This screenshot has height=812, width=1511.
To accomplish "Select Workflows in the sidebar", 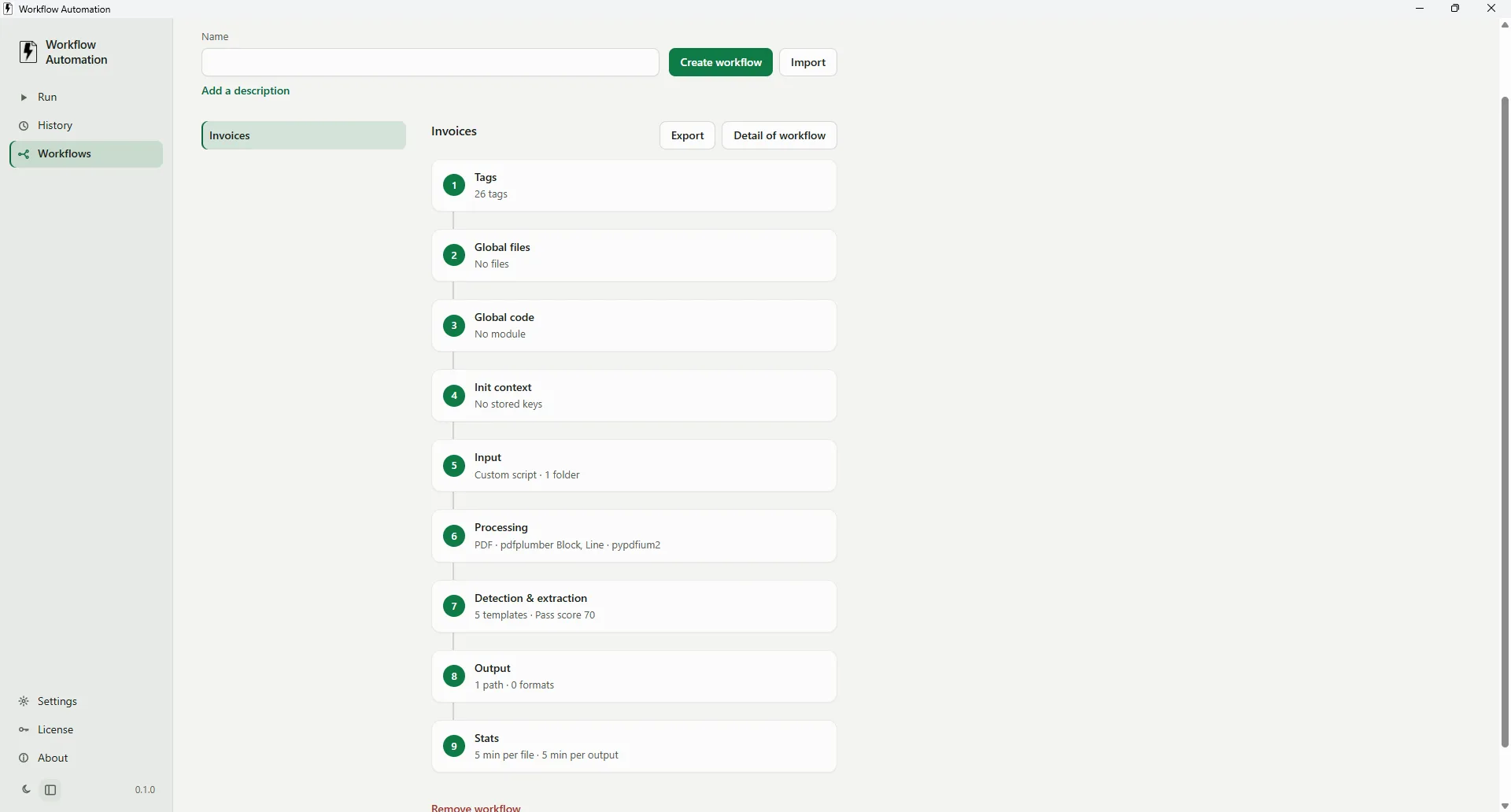I will (x=87, y=154).
